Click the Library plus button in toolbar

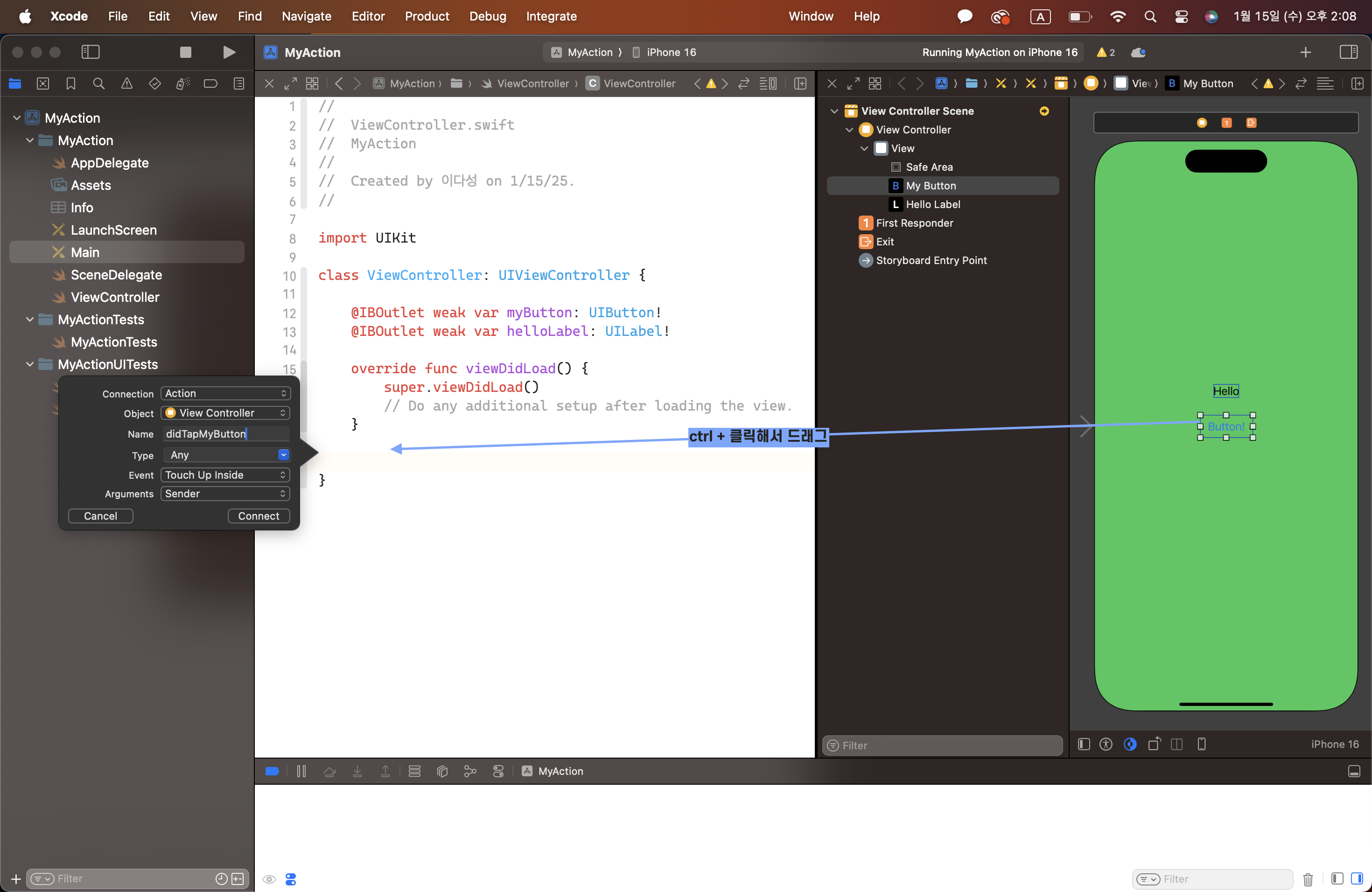[x=1306, y=52]
